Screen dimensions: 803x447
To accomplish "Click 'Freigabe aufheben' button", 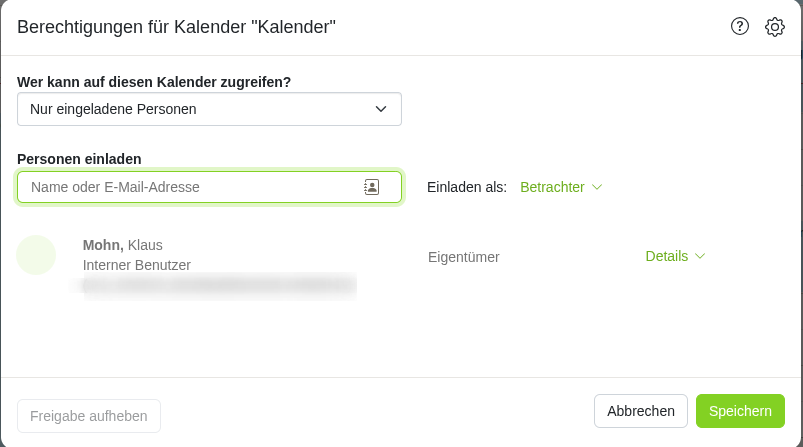I will point(89,416).
